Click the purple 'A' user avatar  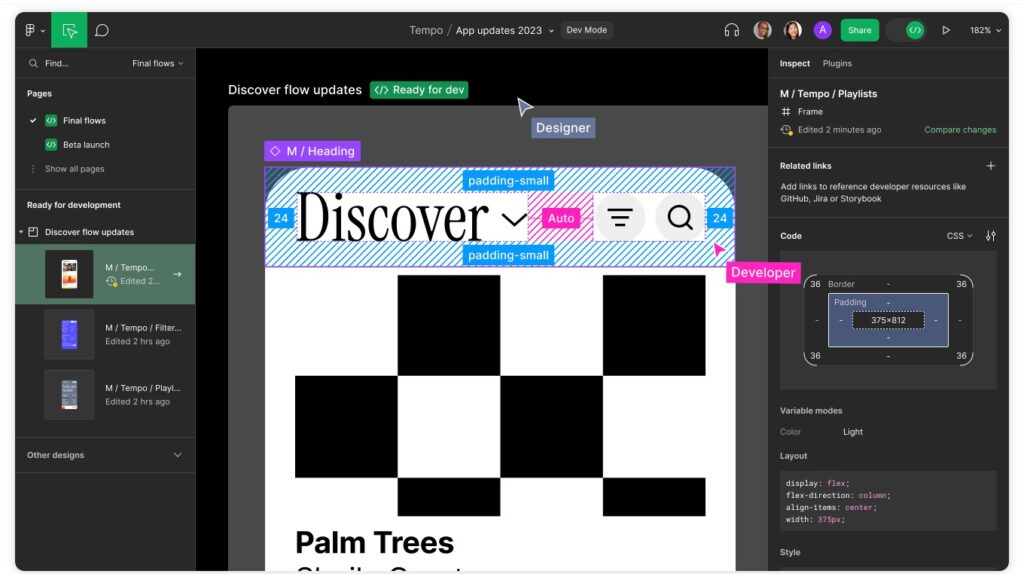point(822,30)
